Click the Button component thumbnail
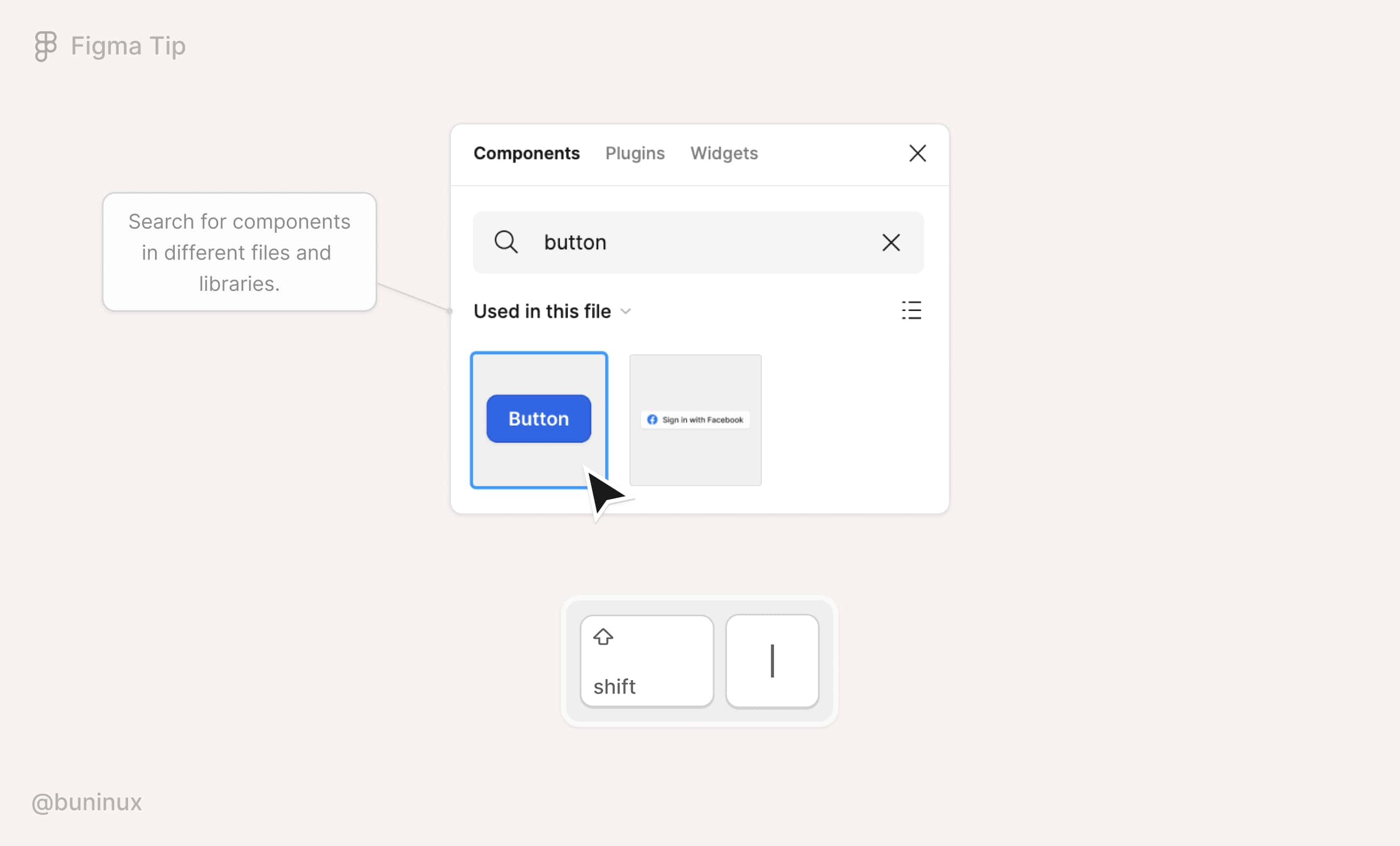This screenshot has width=1400, height=846. pyautogui.click(x=539, y=419)
